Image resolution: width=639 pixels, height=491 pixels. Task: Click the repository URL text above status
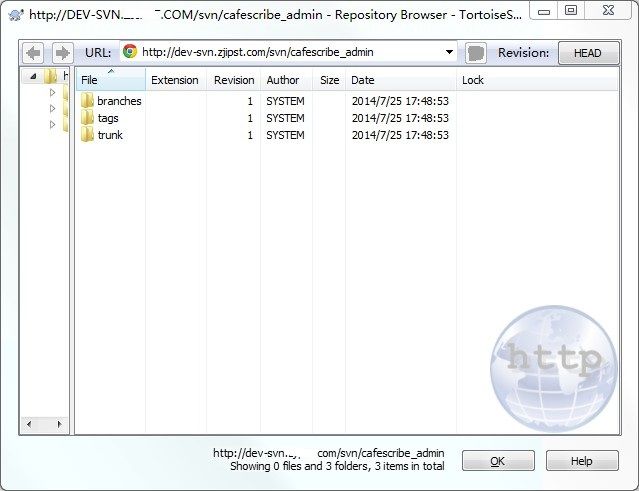(x=328, y=453)
